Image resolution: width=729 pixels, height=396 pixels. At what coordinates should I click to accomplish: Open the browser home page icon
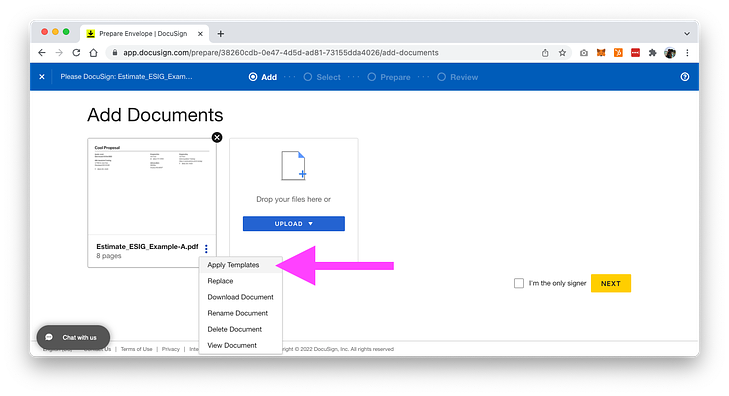(x=93, y=53)
